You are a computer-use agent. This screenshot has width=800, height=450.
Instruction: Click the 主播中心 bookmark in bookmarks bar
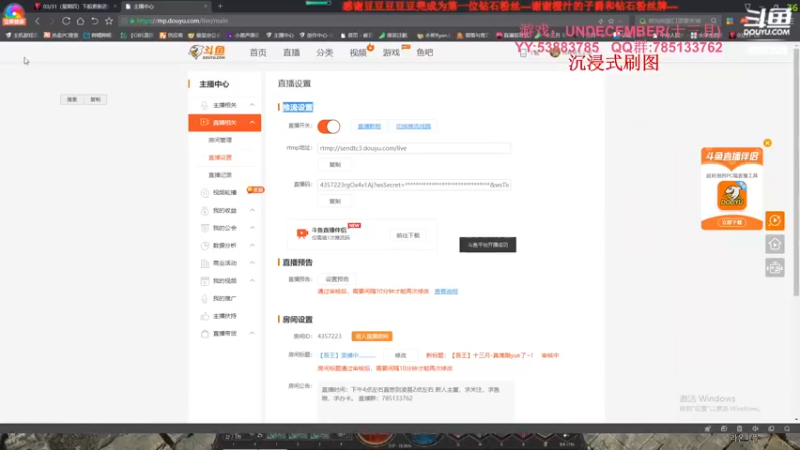pyautogui.click(x=280, y=35)
